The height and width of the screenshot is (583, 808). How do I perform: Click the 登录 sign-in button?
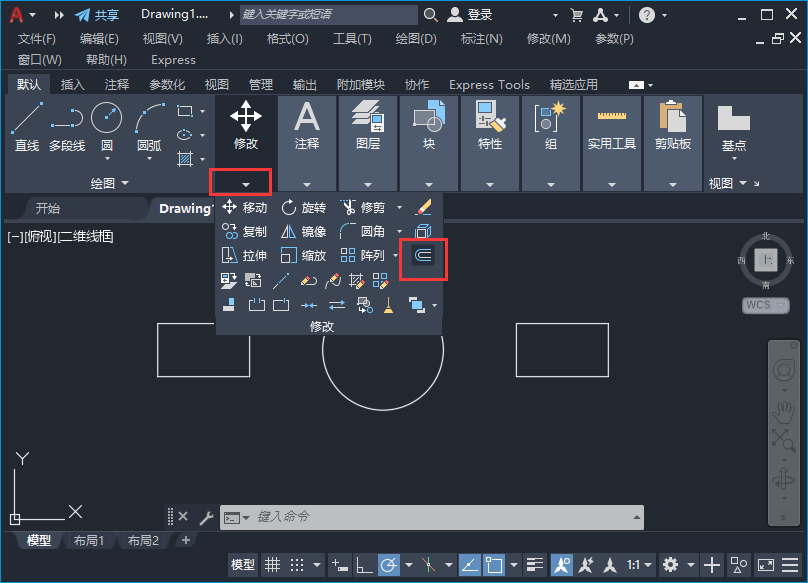click(x=469, y=15)
